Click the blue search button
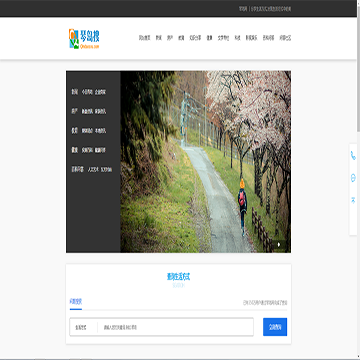The width and height of the screenshot is (360, 360). (x=275, y=327)
